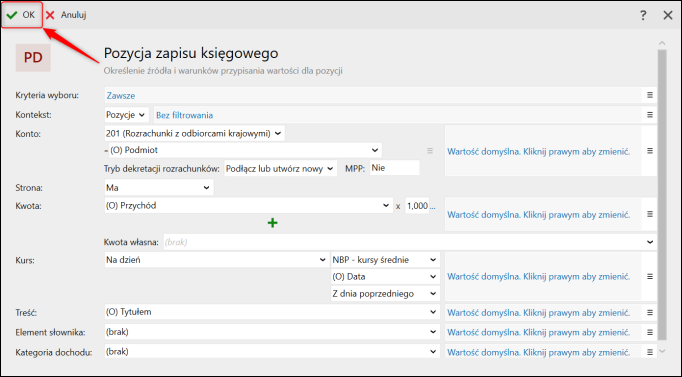
Task: Expand the Z dnia poprzedniego dropdown
Action: click(x=385, y=294)
